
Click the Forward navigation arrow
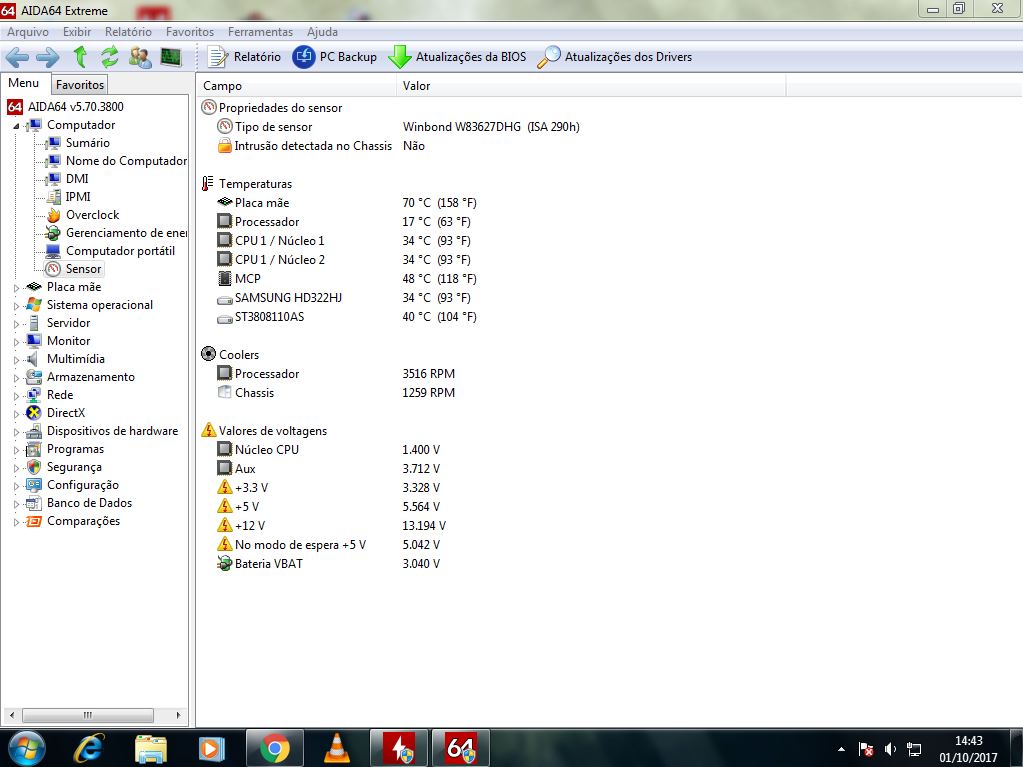(48, 57)
